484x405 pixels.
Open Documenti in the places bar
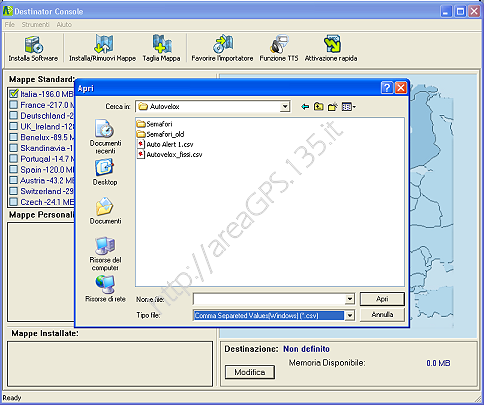[105, 211]
